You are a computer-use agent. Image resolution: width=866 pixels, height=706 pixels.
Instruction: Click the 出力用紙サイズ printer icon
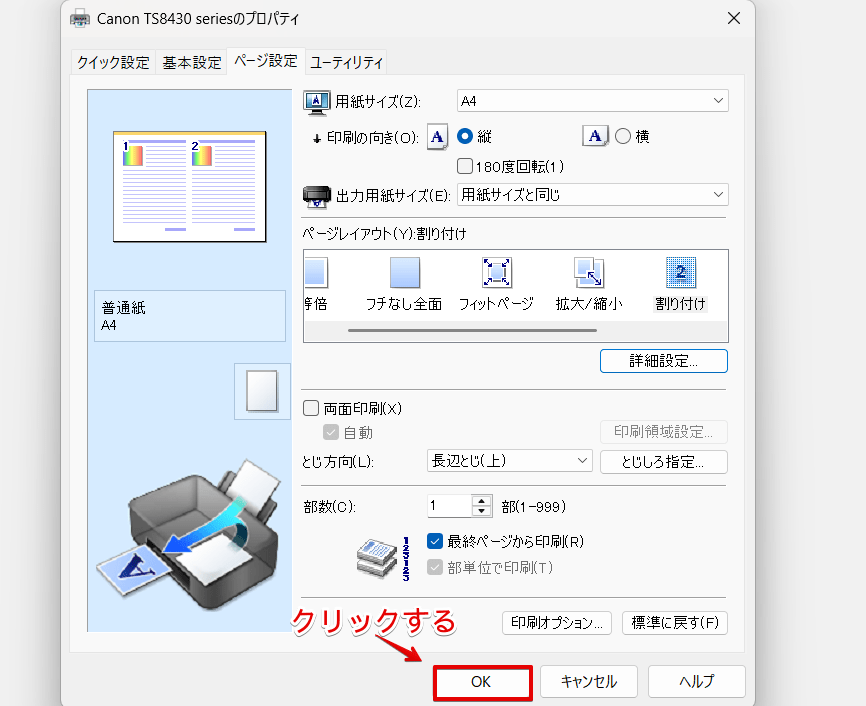tap(317, 194)
